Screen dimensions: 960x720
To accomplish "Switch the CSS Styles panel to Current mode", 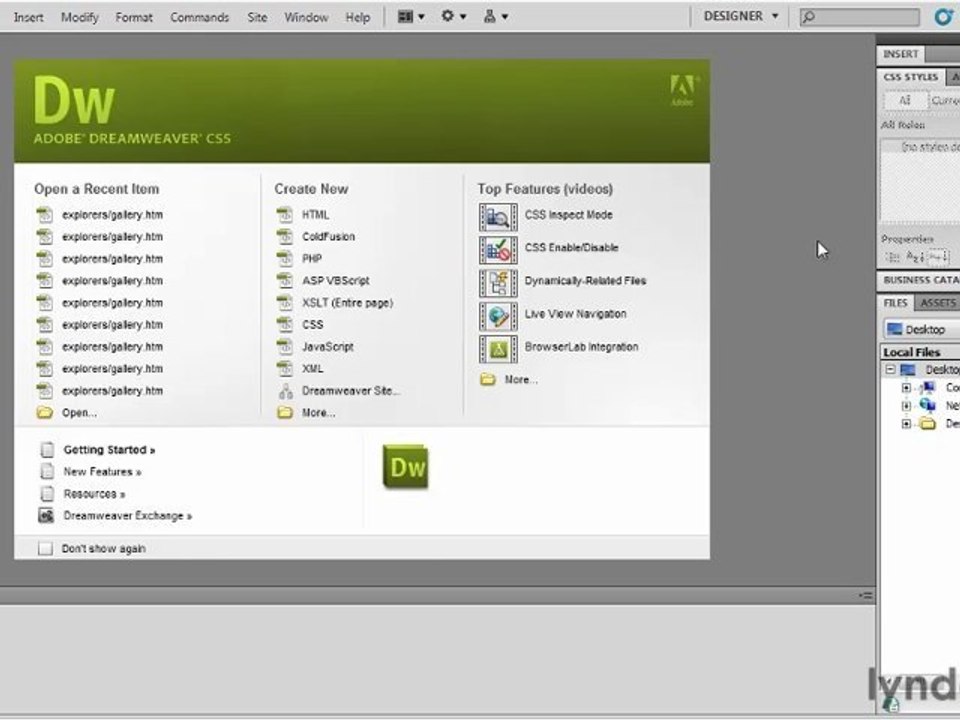I will click(x=945, y=101).
